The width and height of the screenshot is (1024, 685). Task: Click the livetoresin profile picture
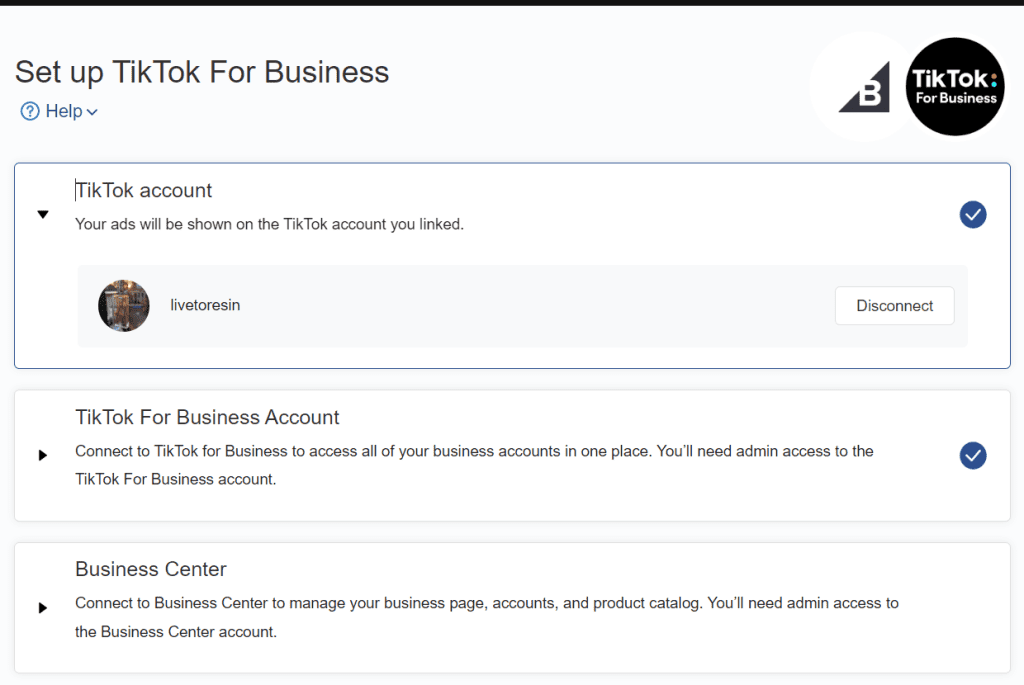[123, 306]
